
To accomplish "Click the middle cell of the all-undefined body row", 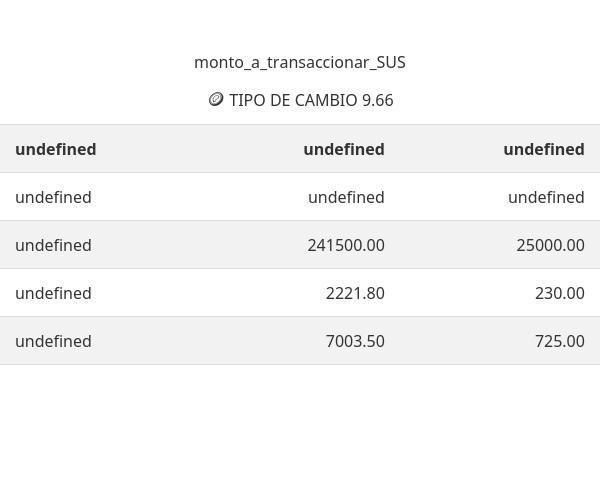I will click(346, 197).
